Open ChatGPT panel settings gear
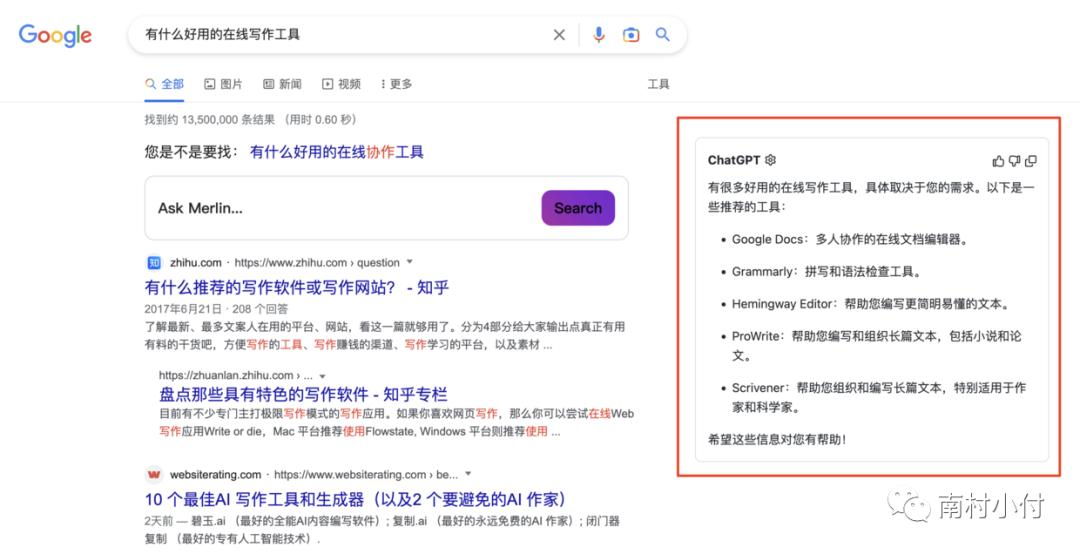 tap(771, 160)
